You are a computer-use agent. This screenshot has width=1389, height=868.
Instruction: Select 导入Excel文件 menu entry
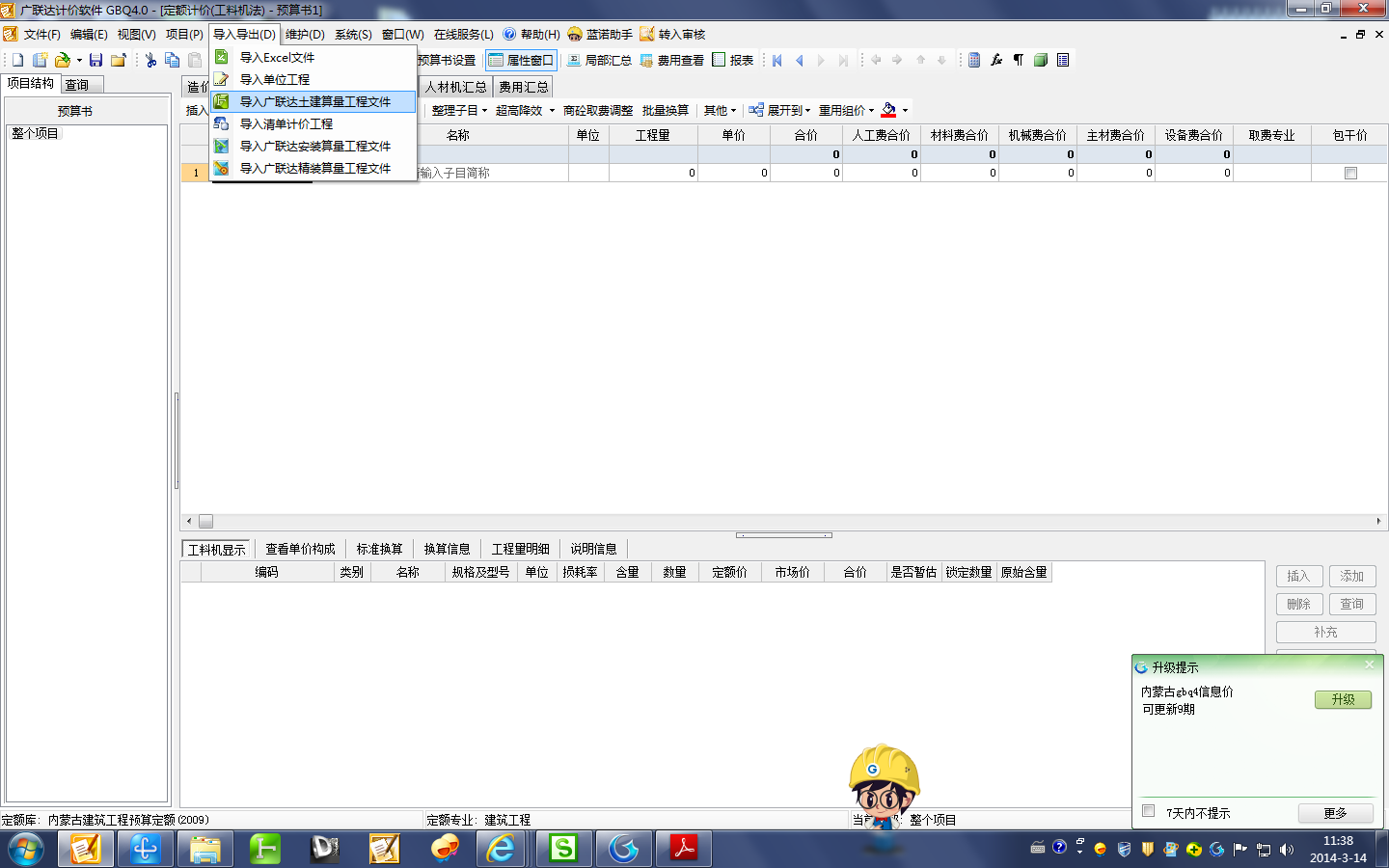pos(314,57)
